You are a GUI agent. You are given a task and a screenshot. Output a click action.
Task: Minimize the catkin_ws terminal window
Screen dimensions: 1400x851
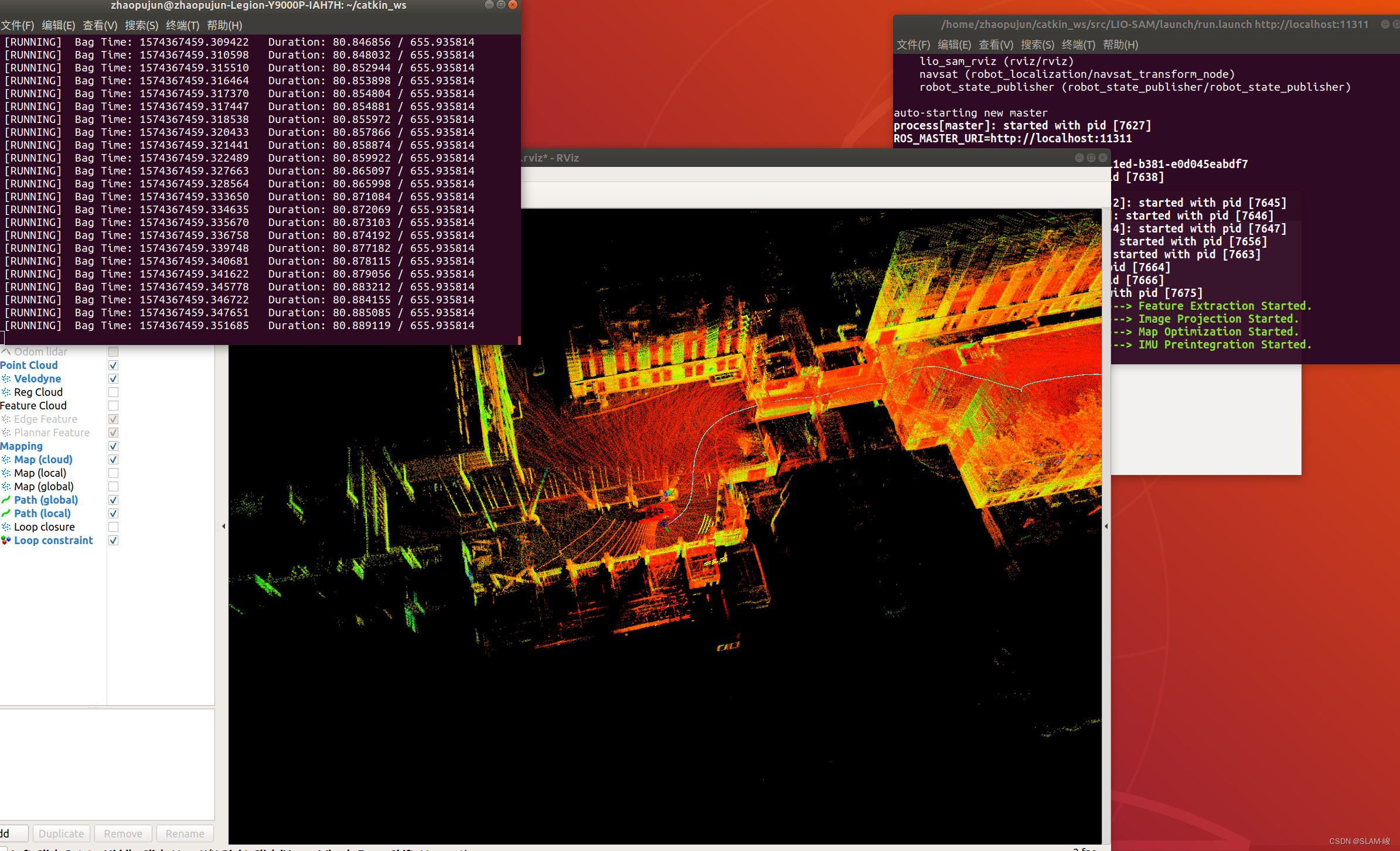pos(489,5)
